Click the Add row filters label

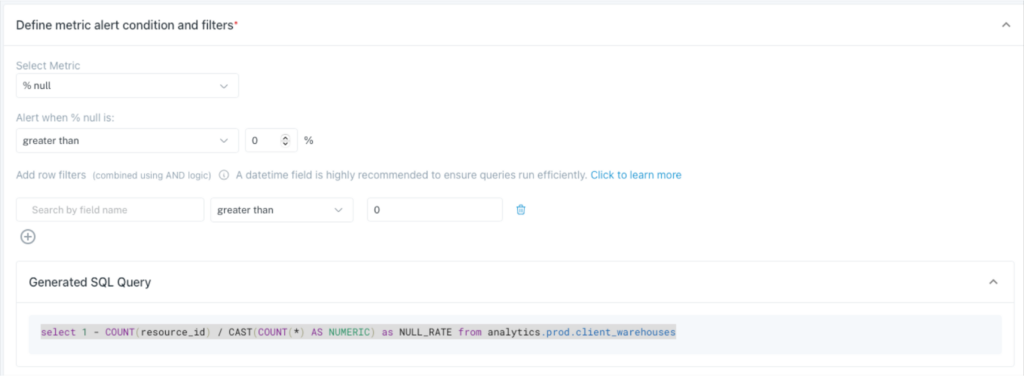51,175
